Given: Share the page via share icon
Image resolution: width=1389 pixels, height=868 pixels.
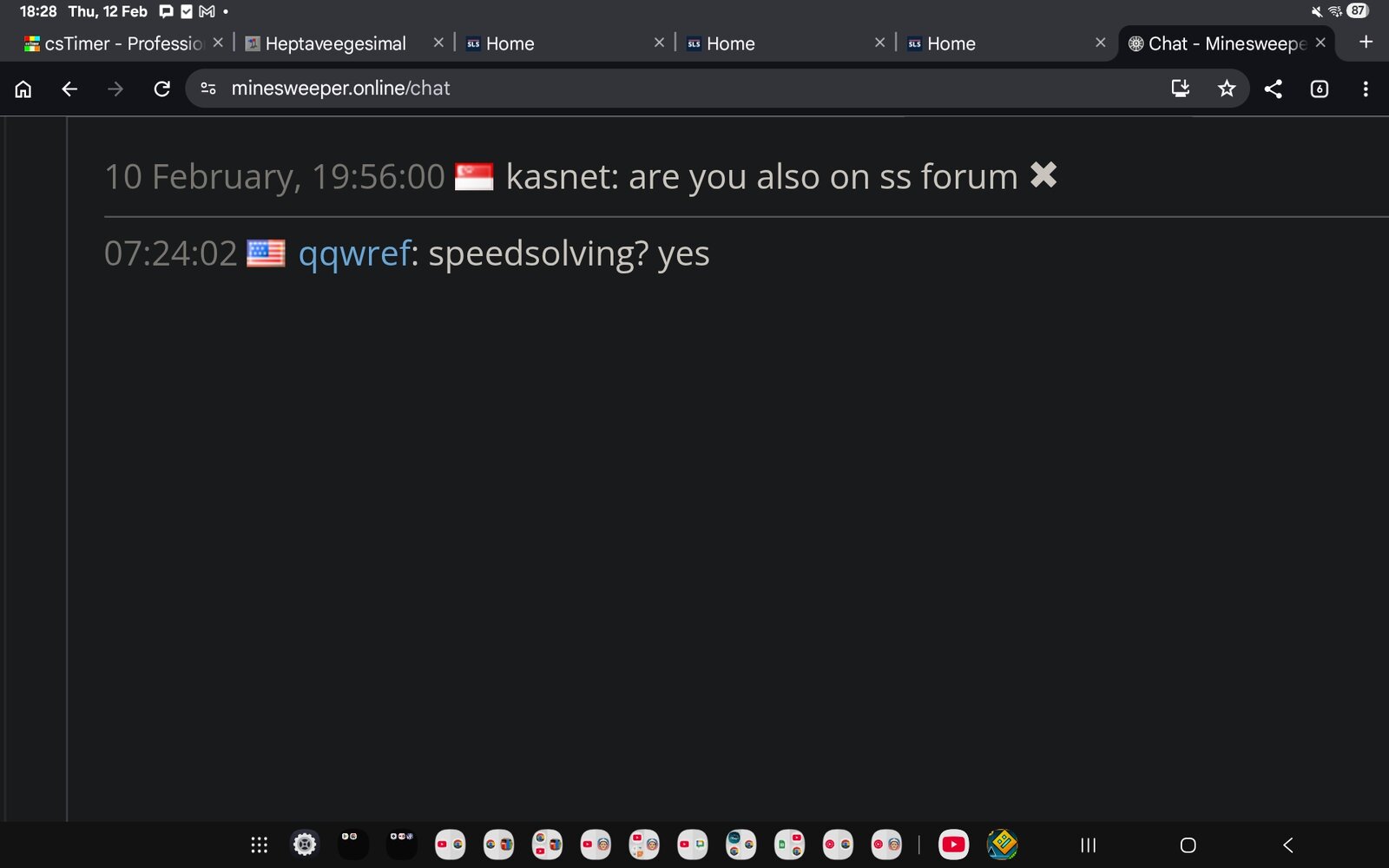Looking at the screenshot, I should tap(1273, 89).
